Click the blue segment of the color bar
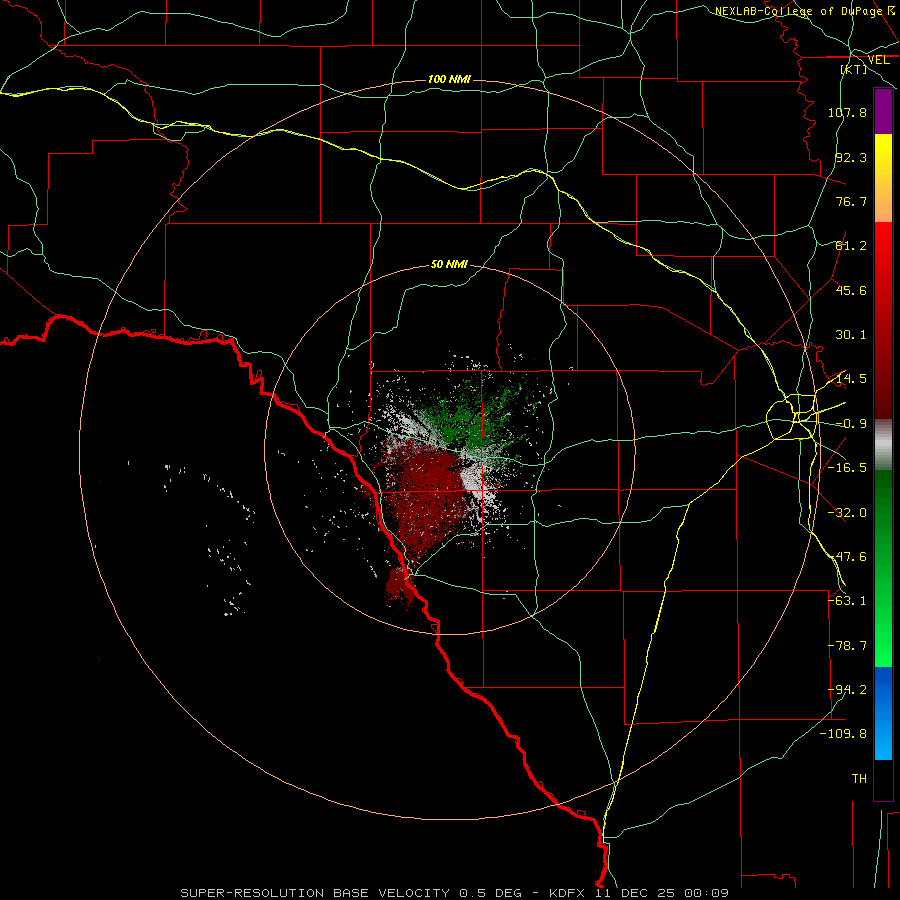Viewport: 900px width, 900px height. [x=883, y=713]
